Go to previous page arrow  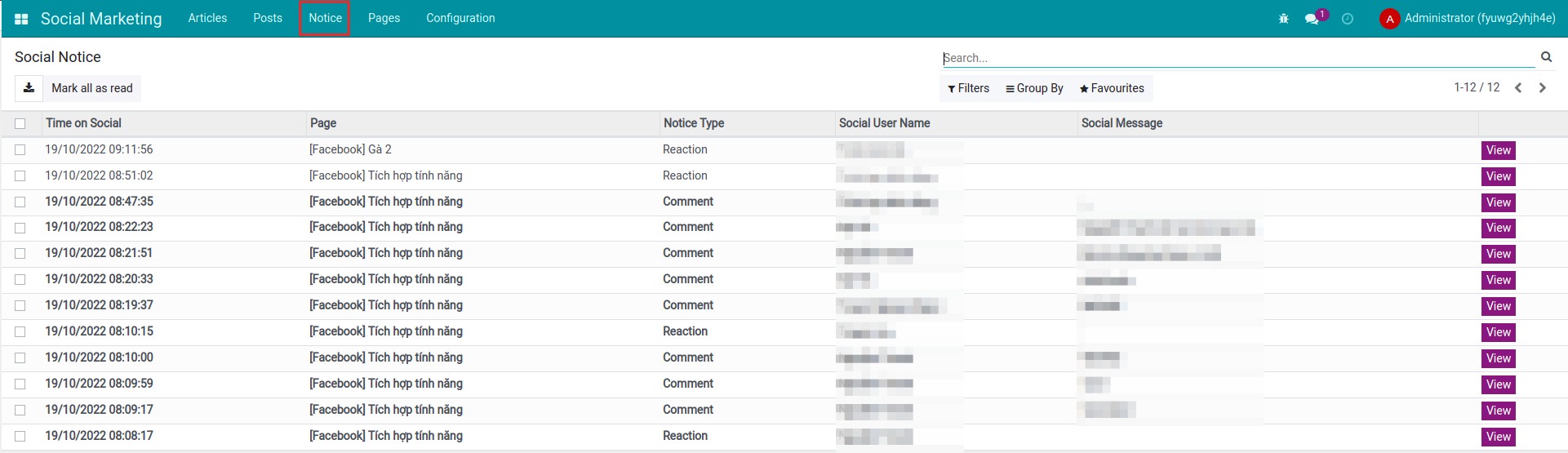pyautogui.click(x=1518, y=88)
